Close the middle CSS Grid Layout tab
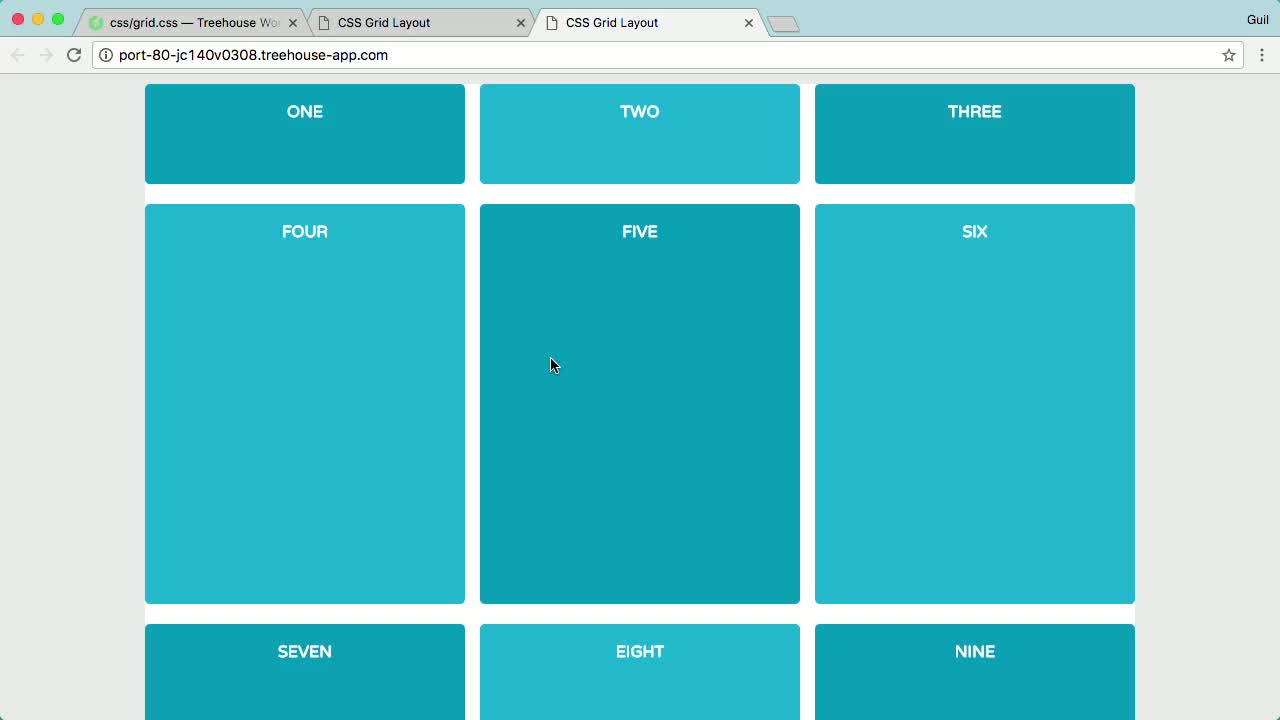The width and height of the screenshot is (1280, 720). (x=521, y=23)
